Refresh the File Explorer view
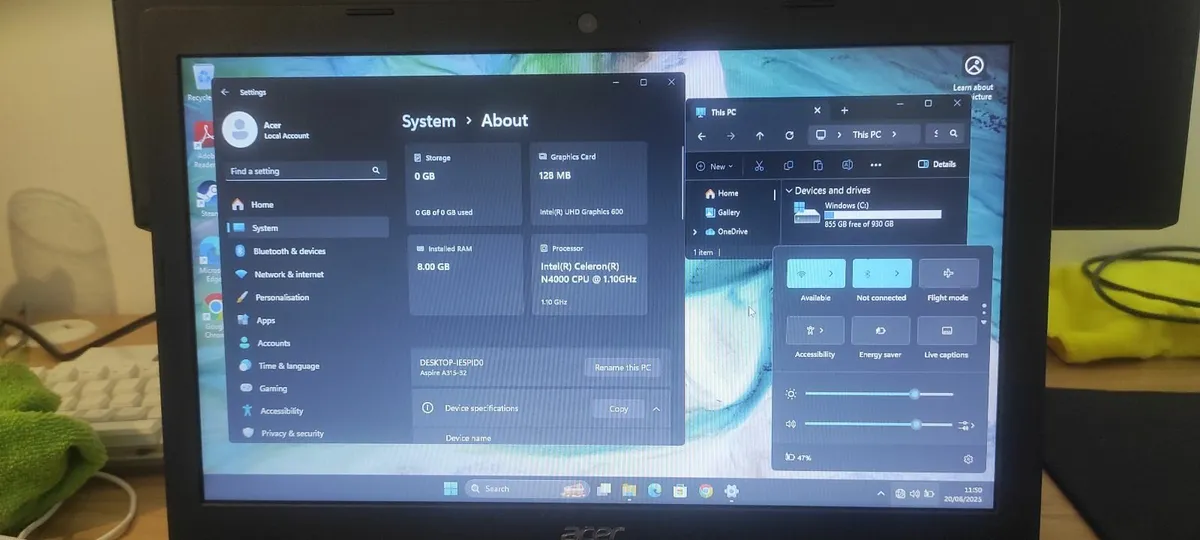 (x=790, y=135)
